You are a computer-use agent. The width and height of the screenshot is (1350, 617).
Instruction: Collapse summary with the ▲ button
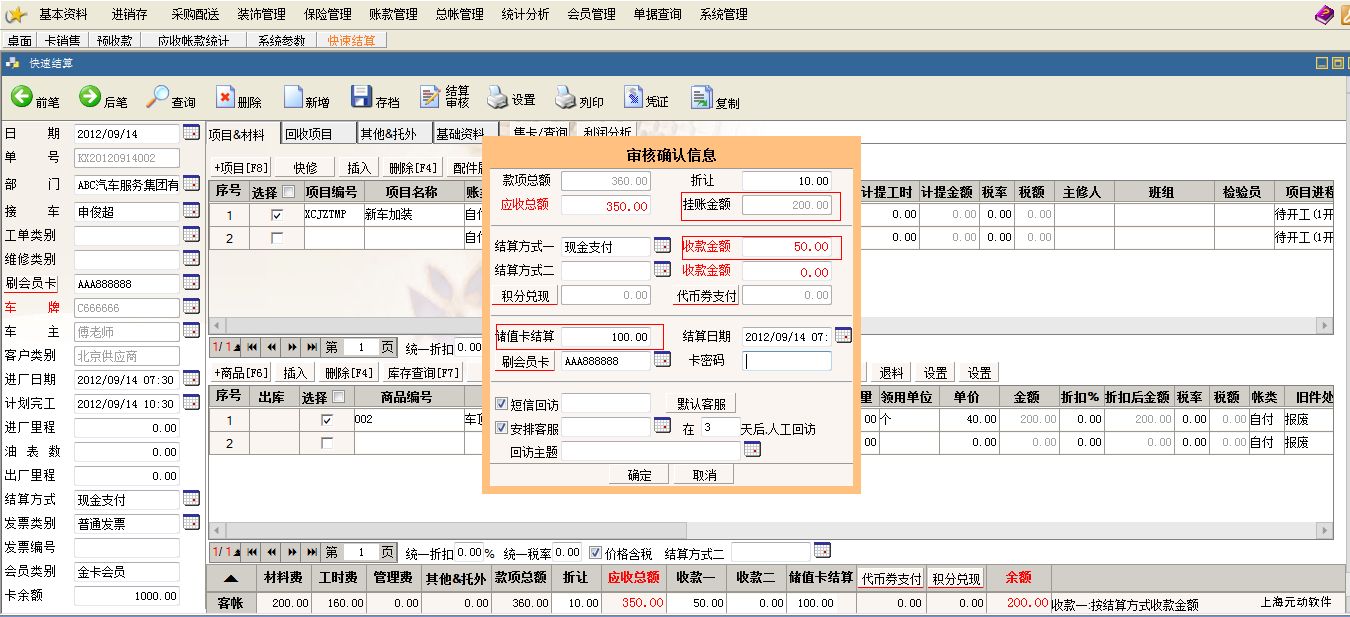(230, 578)
